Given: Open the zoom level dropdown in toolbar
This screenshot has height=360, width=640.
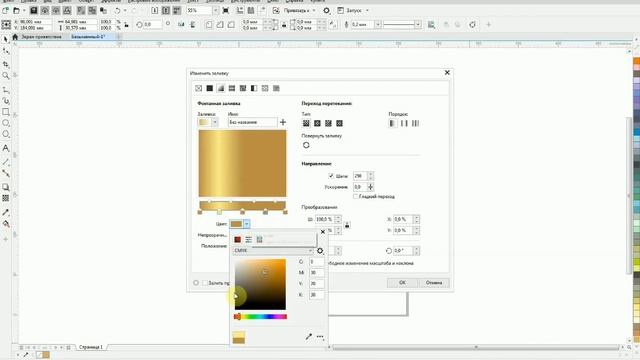Looking at the screenshot, I should [216, 10].
